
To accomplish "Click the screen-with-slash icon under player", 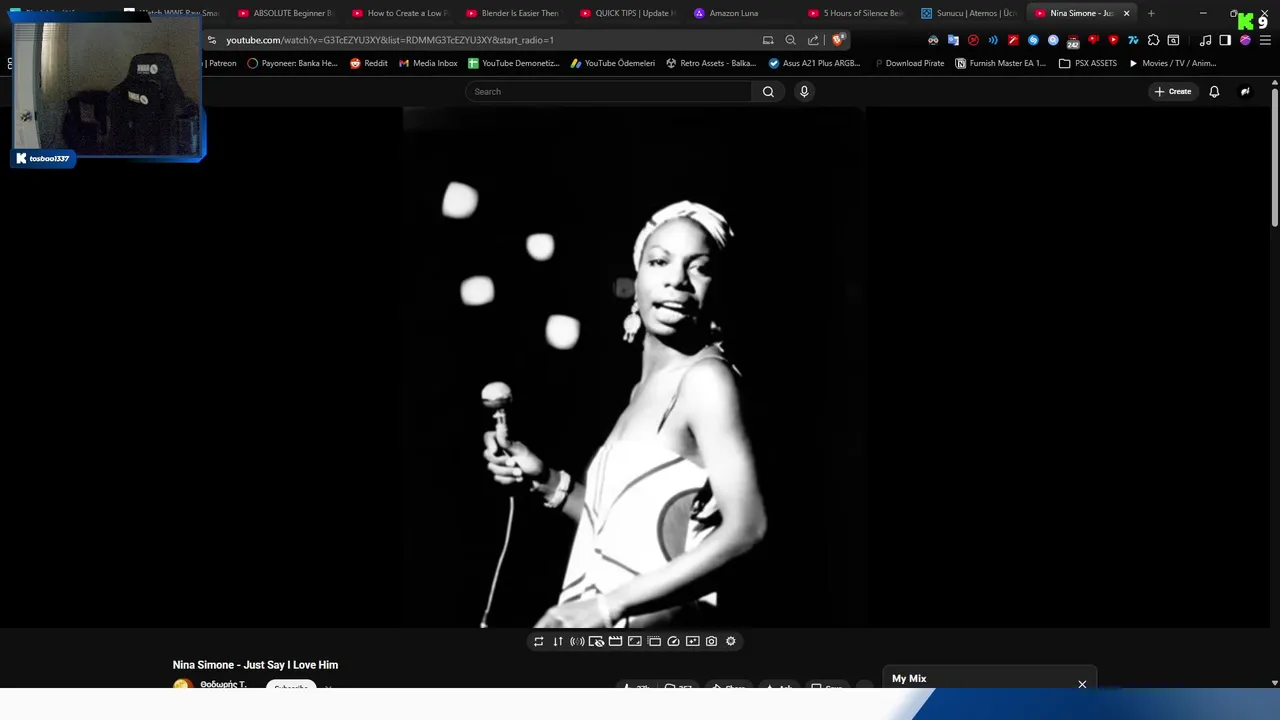I will (596, 641).
